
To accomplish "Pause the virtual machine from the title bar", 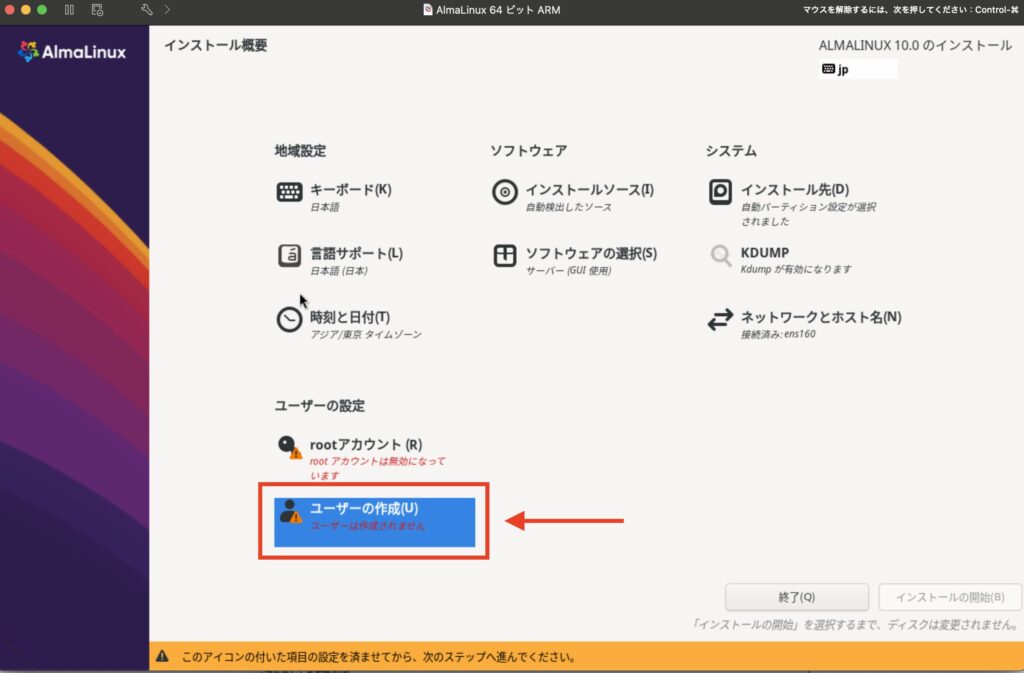I will (69, 10).
